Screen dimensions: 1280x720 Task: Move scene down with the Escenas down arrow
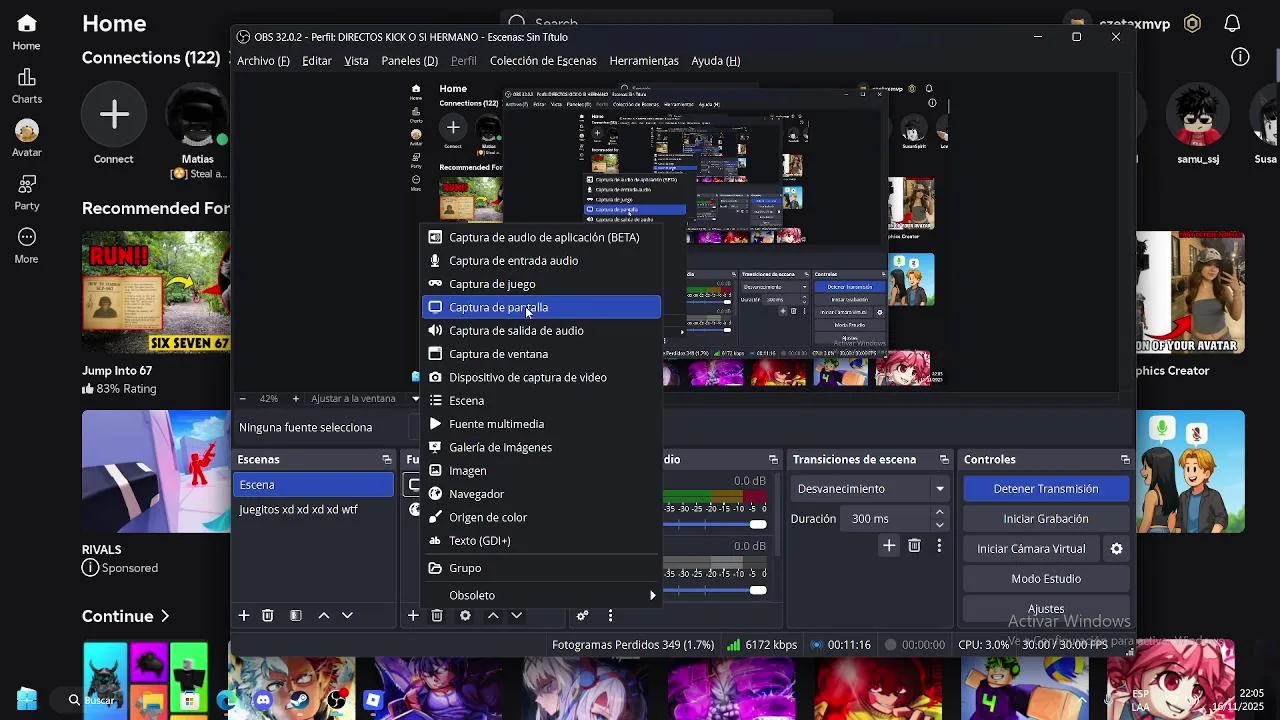347,616
